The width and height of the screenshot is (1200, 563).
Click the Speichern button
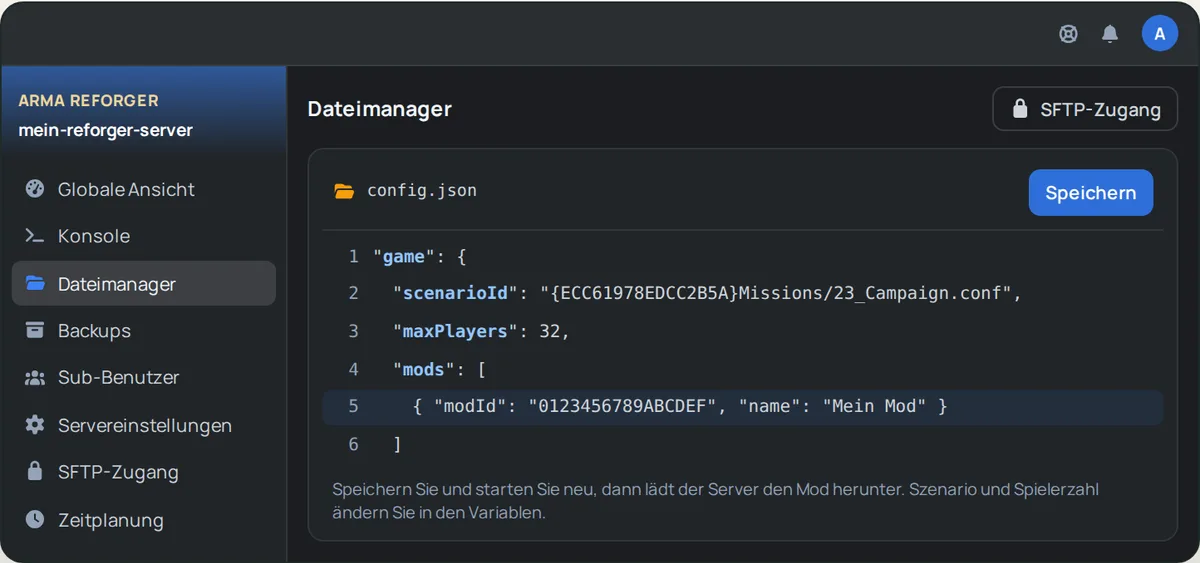point(1090,193)
